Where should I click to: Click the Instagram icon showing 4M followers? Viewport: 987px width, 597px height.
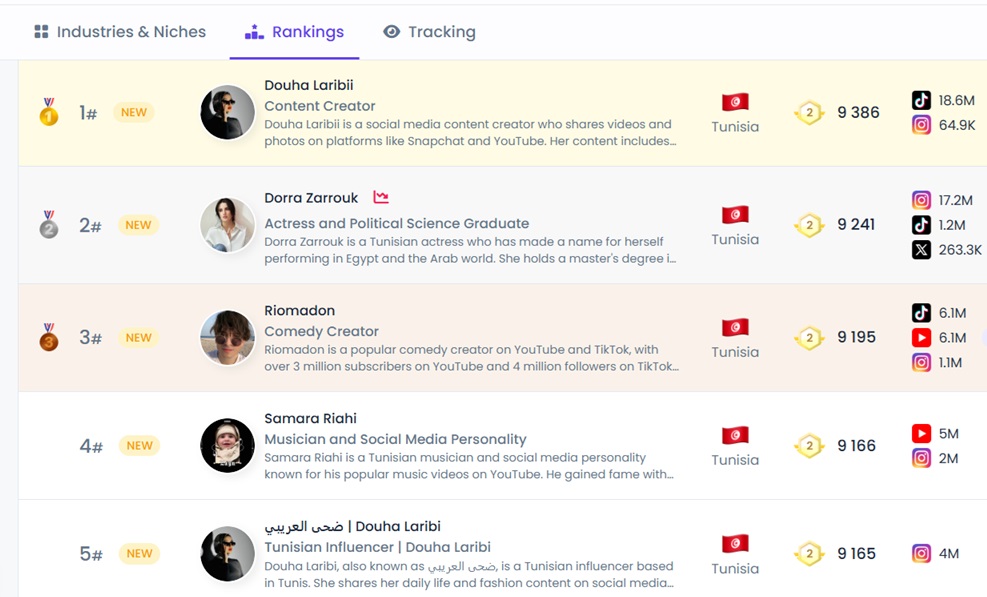[x=921, y=553]
